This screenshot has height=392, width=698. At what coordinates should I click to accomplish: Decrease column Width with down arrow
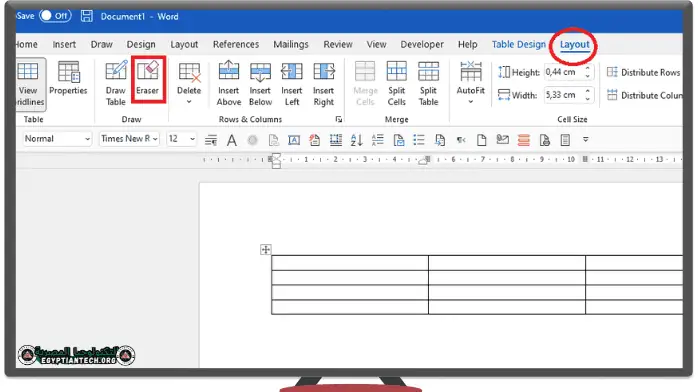click(x=588, y=99)
